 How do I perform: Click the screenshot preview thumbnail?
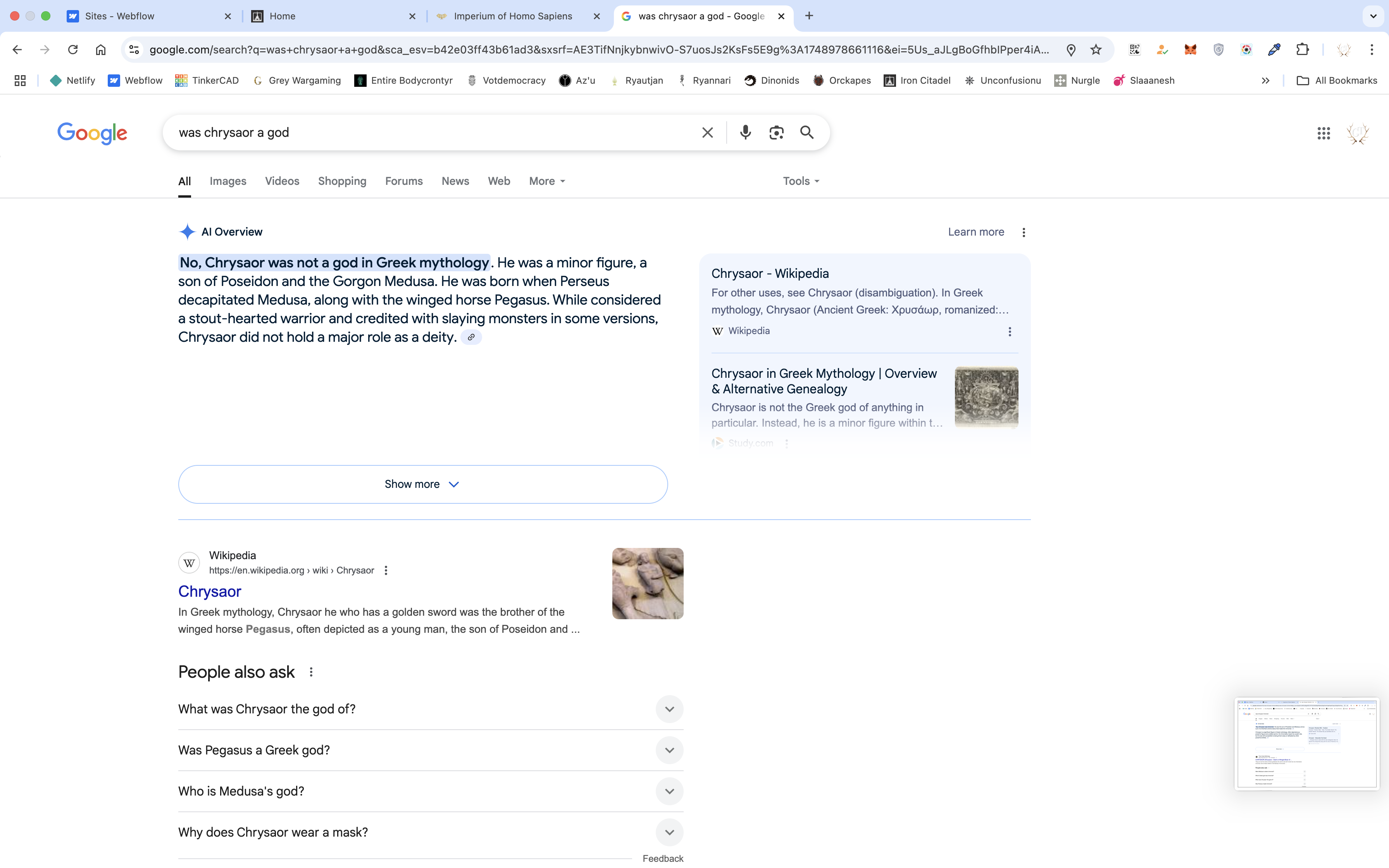click(1306, 744)
